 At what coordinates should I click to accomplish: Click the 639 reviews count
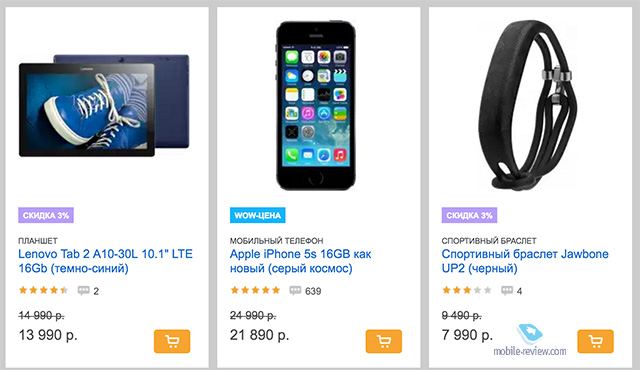313,291
